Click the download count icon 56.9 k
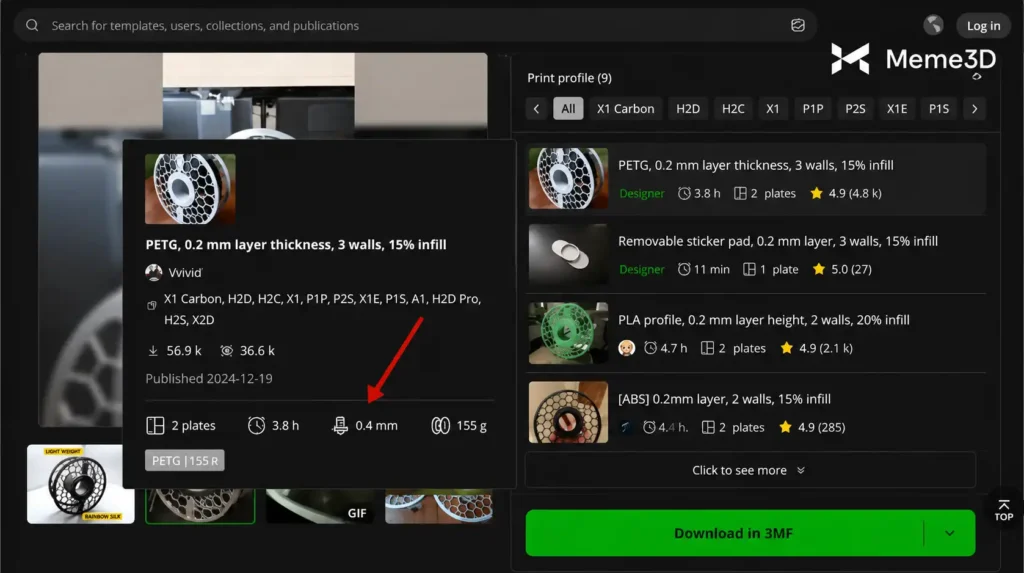 pyautogui.click(x=153, y=351)
